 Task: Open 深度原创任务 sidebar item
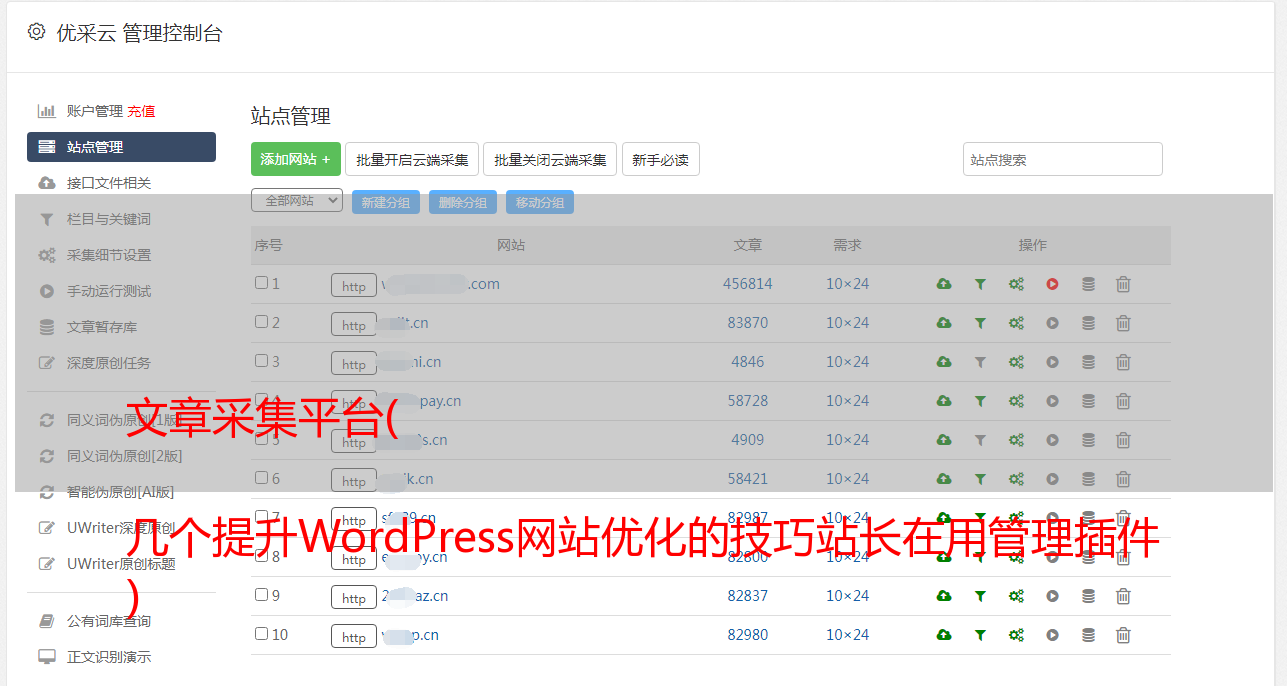pyautogui.click(x=108, y=363)
